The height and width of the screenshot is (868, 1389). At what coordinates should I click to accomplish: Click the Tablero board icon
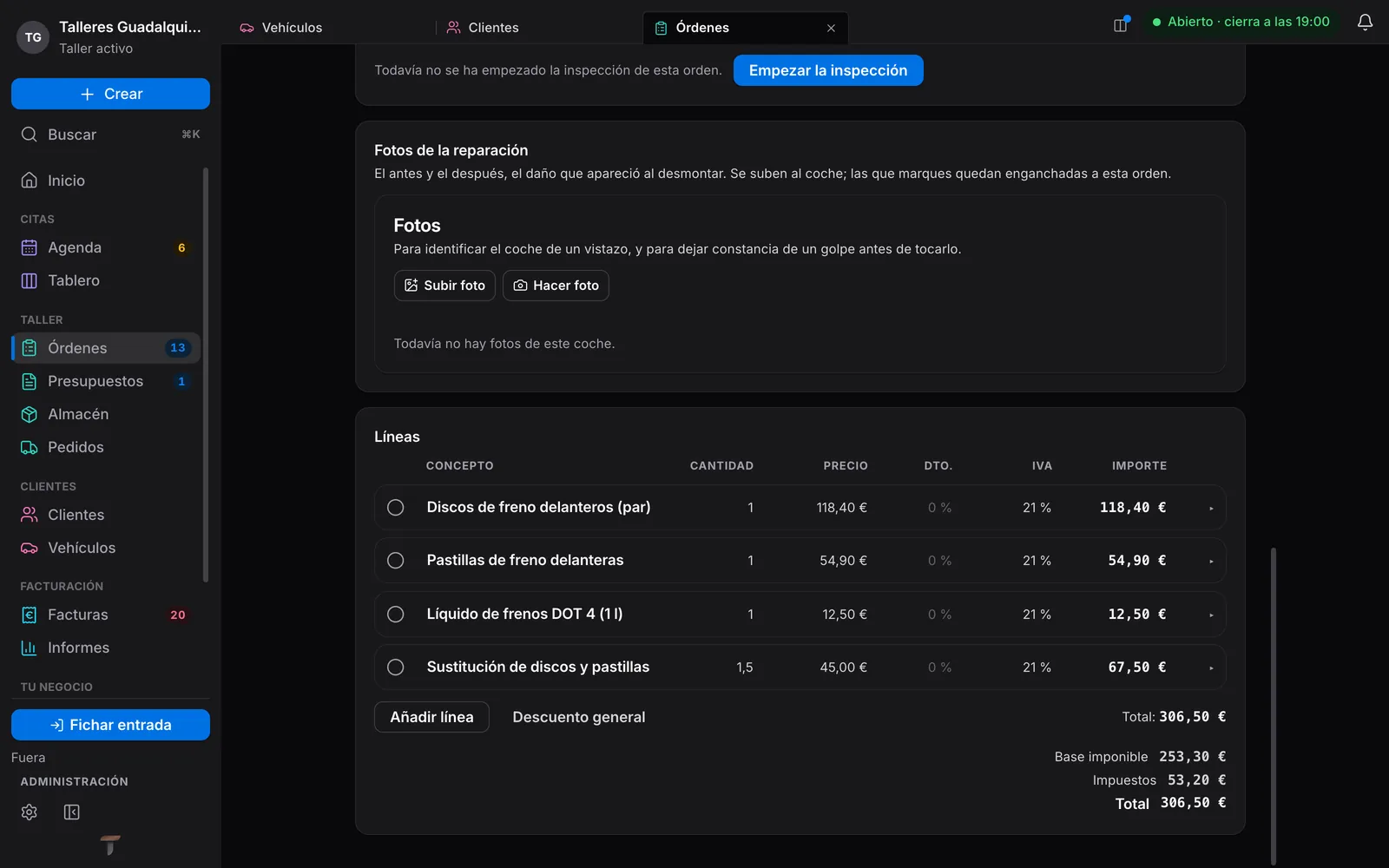pyautogui.click(x=30, y=280)
